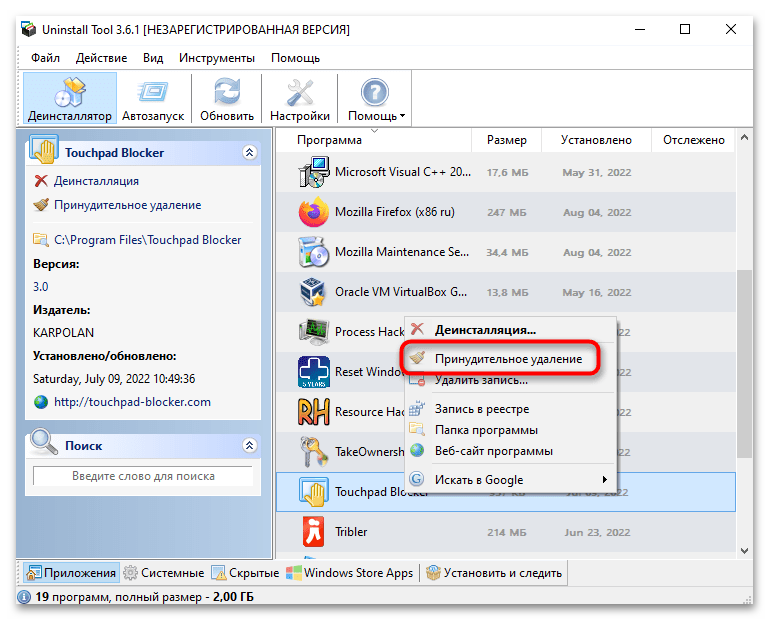Click the Resource Hacker RH icon
This screenshot has width=769, height=620.
pyautogui.click(x=313, y=412)
